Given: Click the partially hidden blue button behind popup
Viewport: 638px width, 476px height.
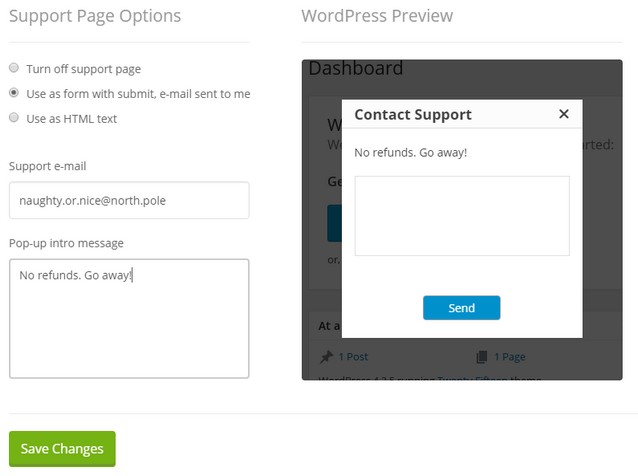Looking at the screenshot, I should coord(334,223).
